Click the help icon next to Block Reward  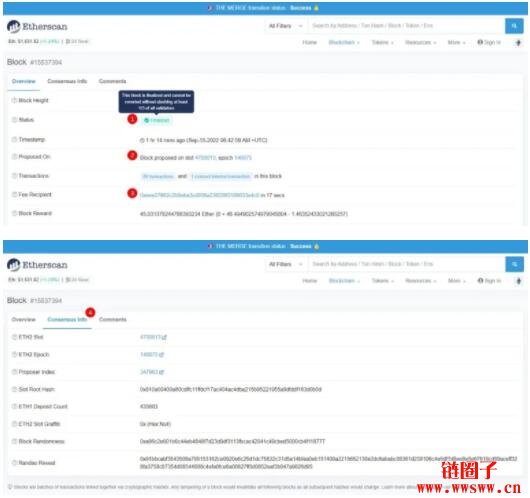tap(14, 213)
